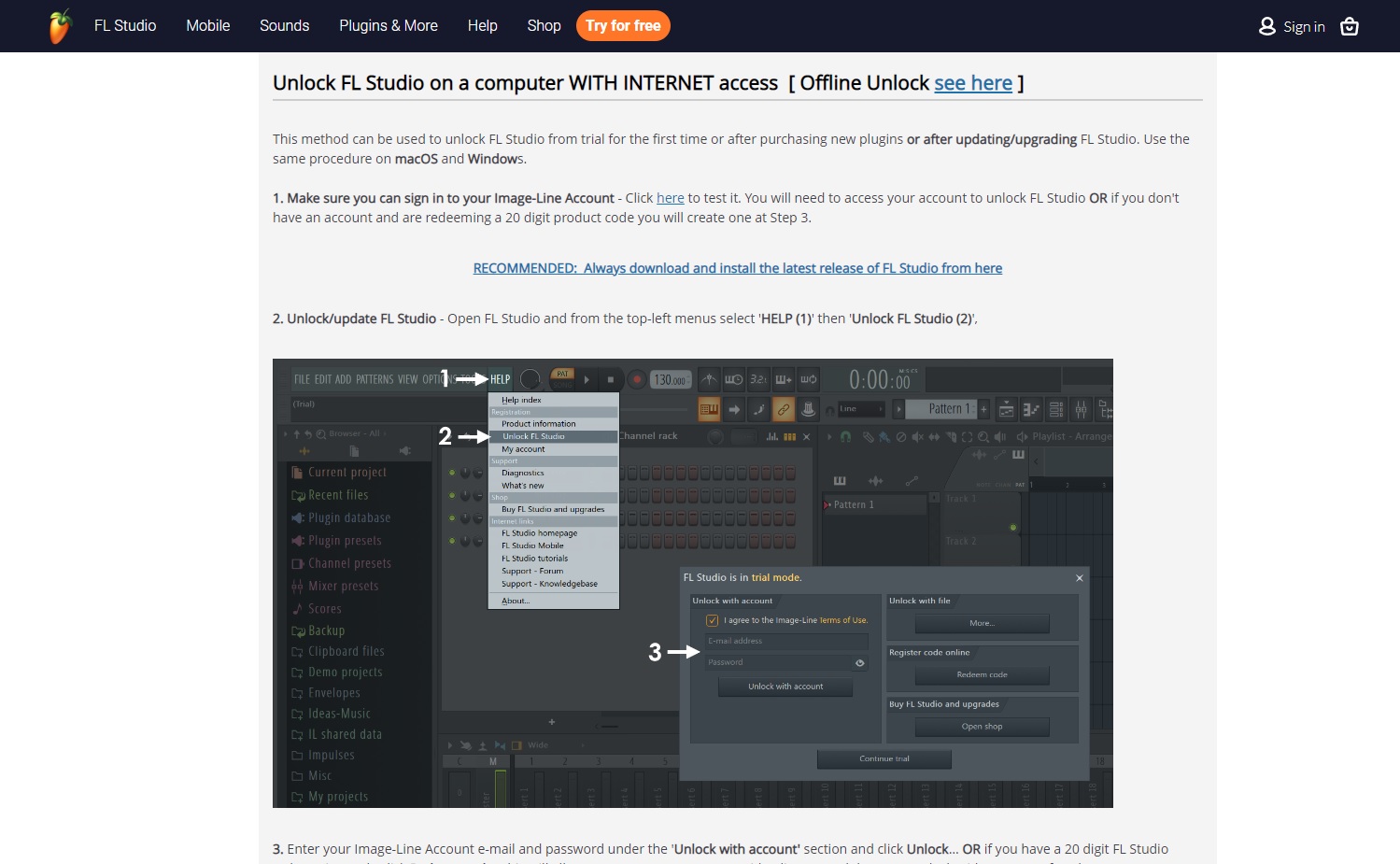Click the FL Studio fruit logo

tap(60, 26)
